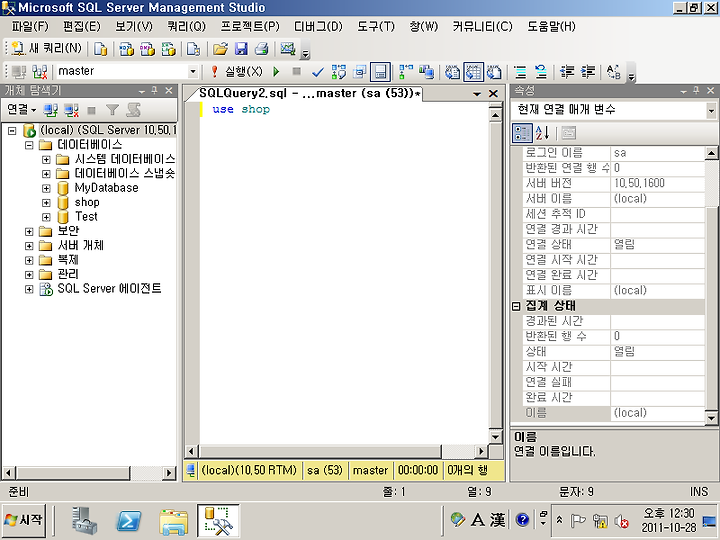
Task: Click the Increase Indent icon
Action: click(x=588, y=72)
